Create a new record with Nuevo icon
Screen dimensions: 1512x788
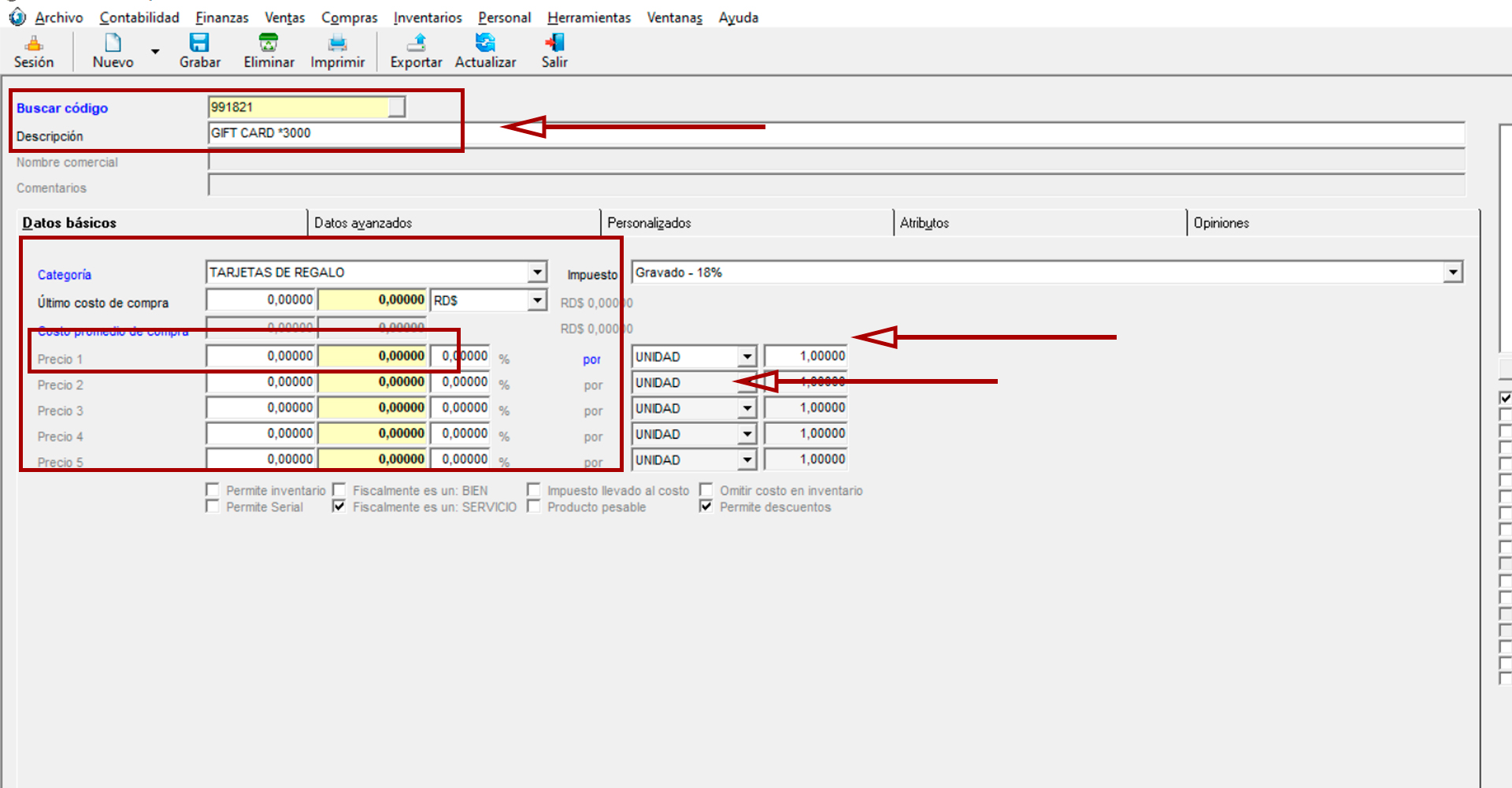pos(113,43)
